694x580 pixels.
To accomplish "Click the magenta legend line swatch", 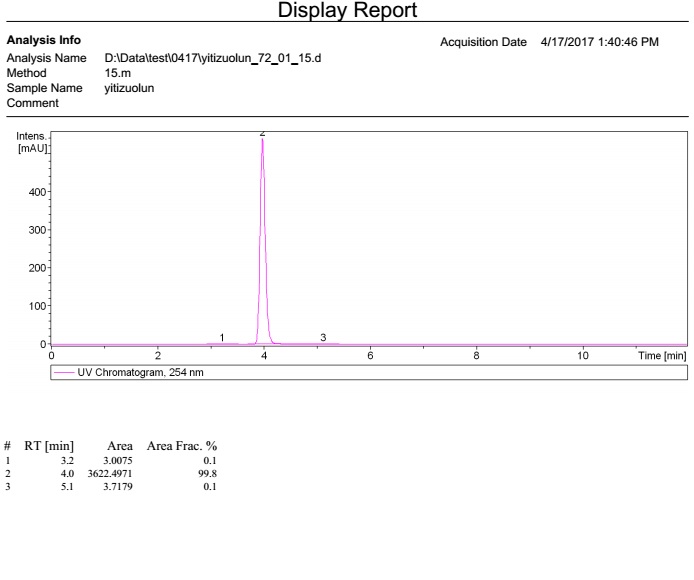I will coord(65,373).
